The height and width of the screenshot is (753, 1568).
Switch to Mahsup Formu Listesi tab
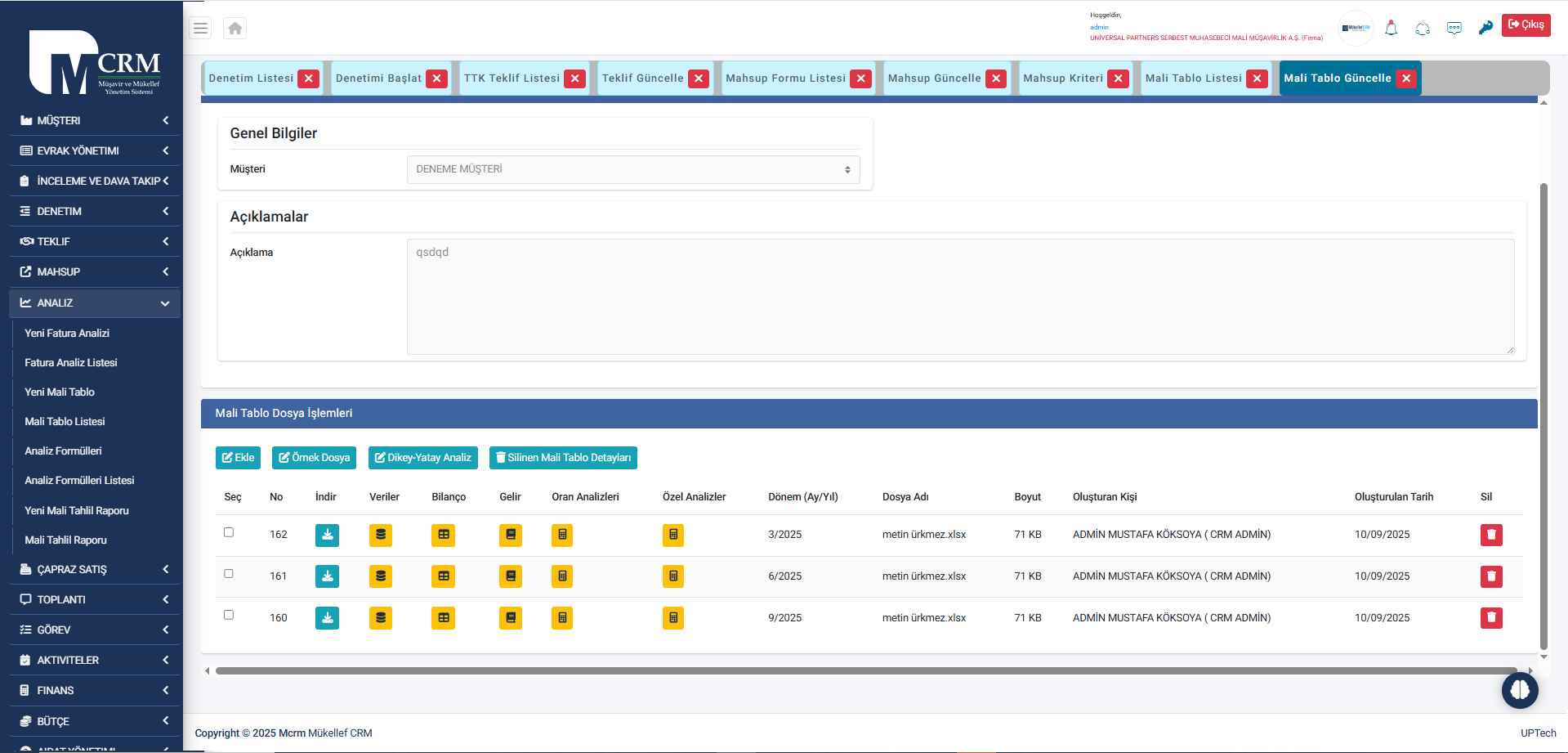click(785, 78)
